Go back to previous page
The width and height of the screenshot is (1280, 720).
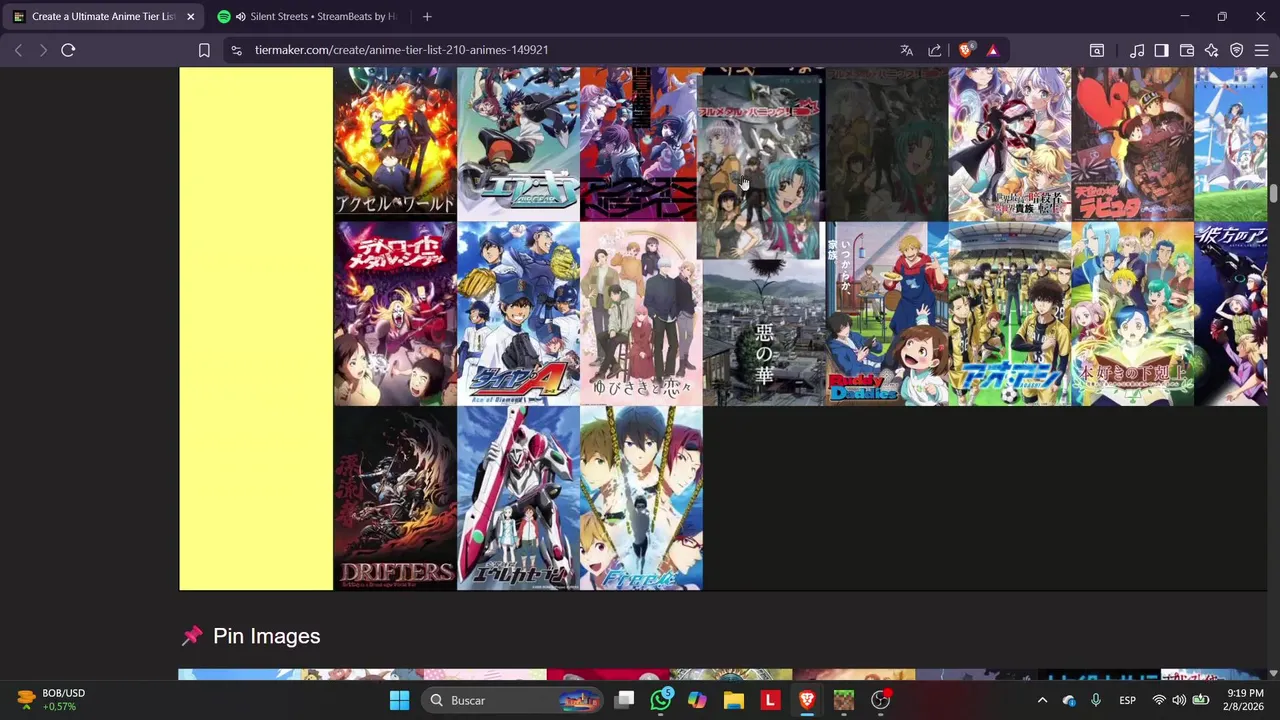pyautogui.click(x=18, y=50)
